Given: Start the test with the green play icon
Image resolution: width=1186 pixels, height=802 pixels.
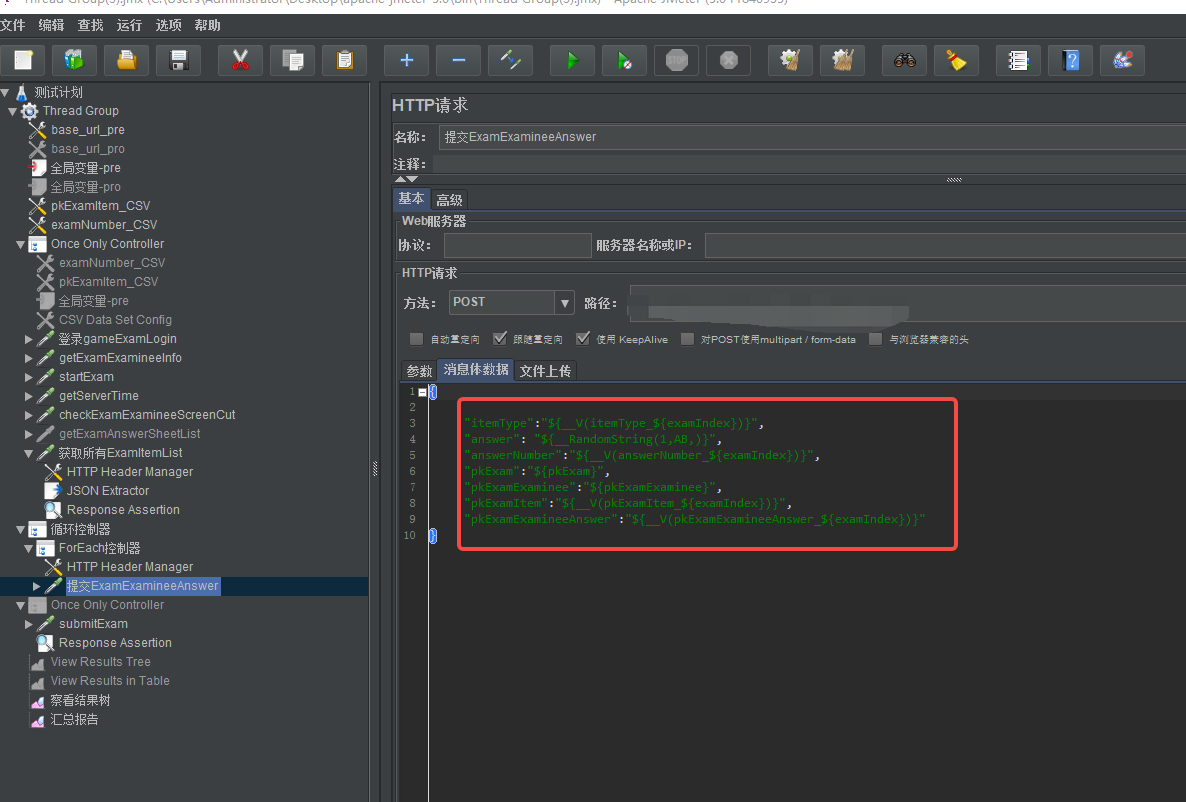Looking at the screenshot, I should 573,61.
